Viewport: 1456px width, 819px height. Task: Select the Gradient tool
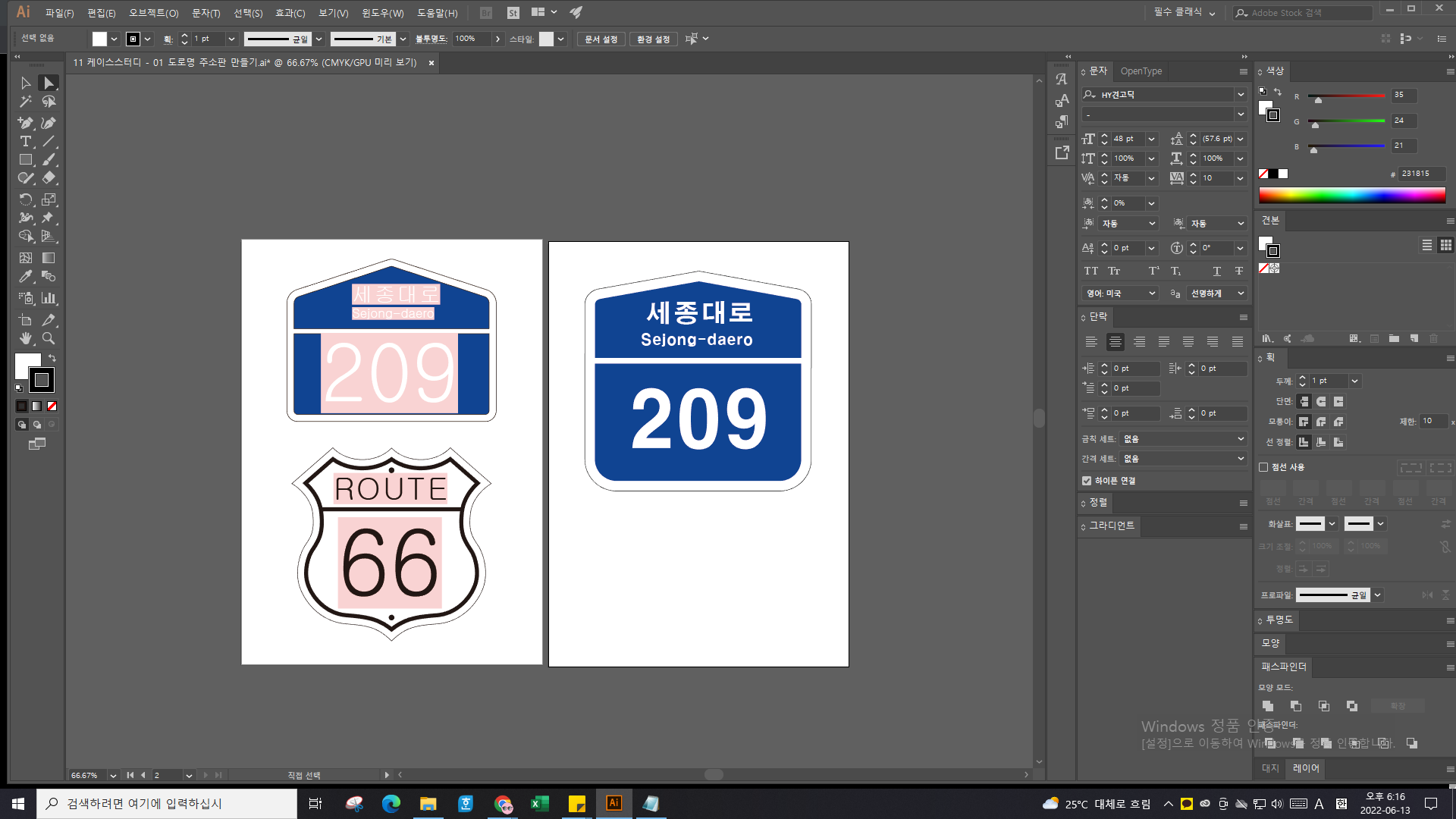[x=49, y=258]
